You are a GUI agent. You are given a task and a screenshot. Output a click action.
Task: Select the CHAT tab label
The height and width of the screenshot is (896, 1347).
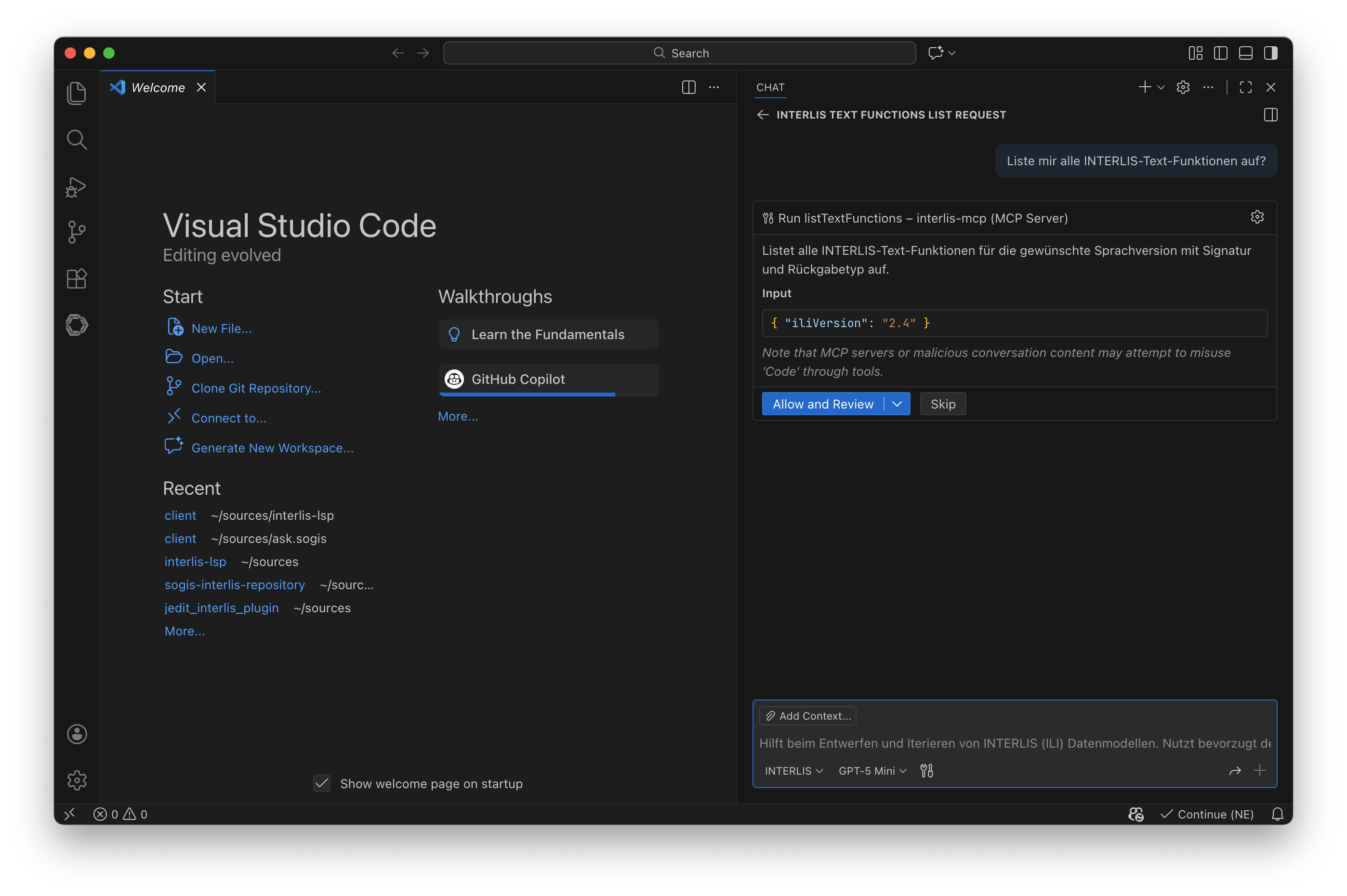coord(770,87)
